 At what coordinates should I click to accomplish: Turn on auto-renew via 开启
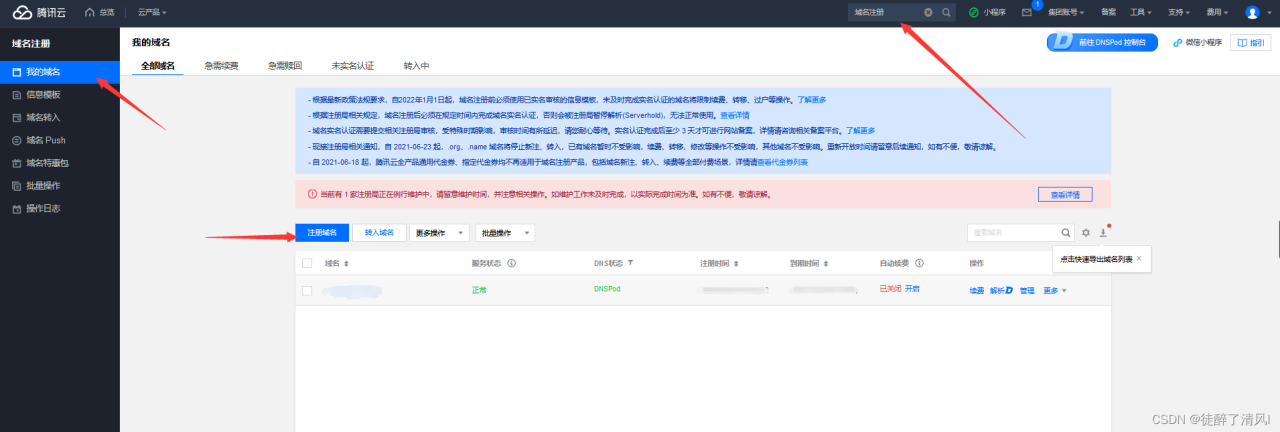[912, 289]
